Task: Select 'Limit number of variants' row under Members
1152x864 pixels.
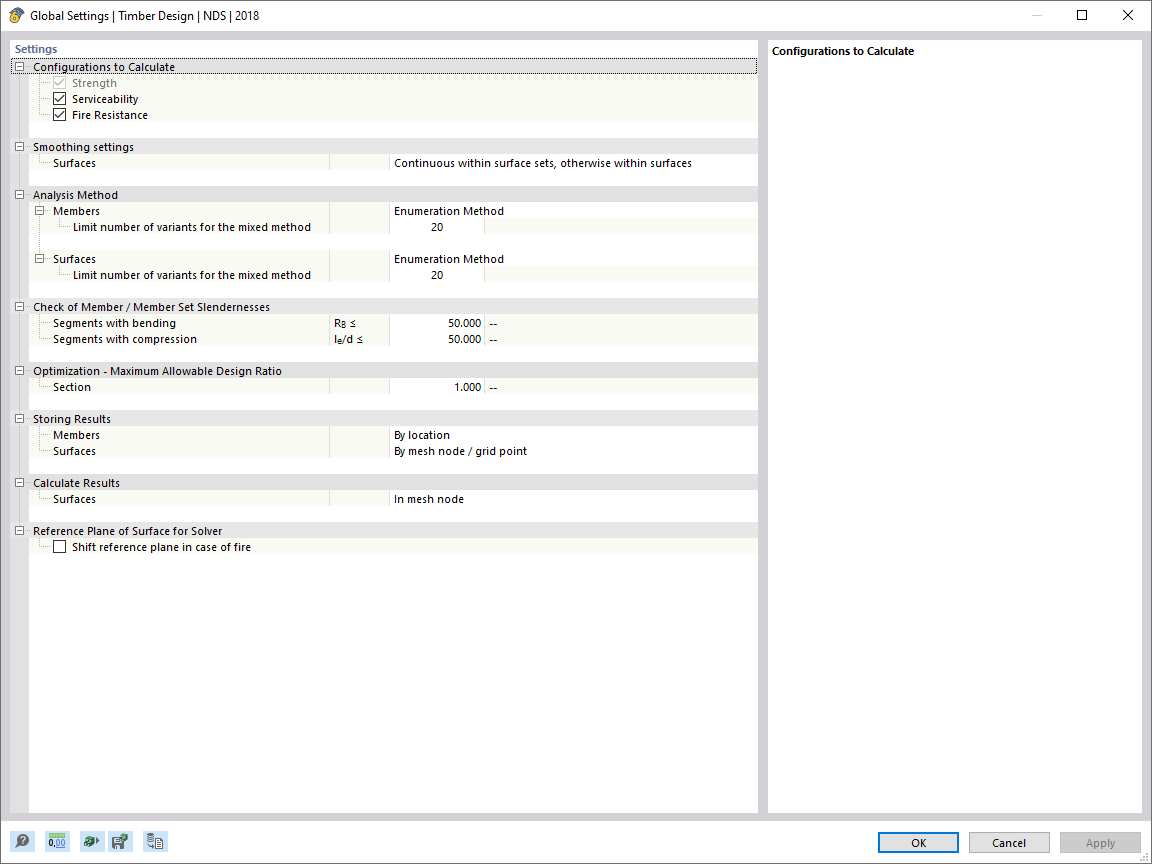Action: (x=192, y=227)
